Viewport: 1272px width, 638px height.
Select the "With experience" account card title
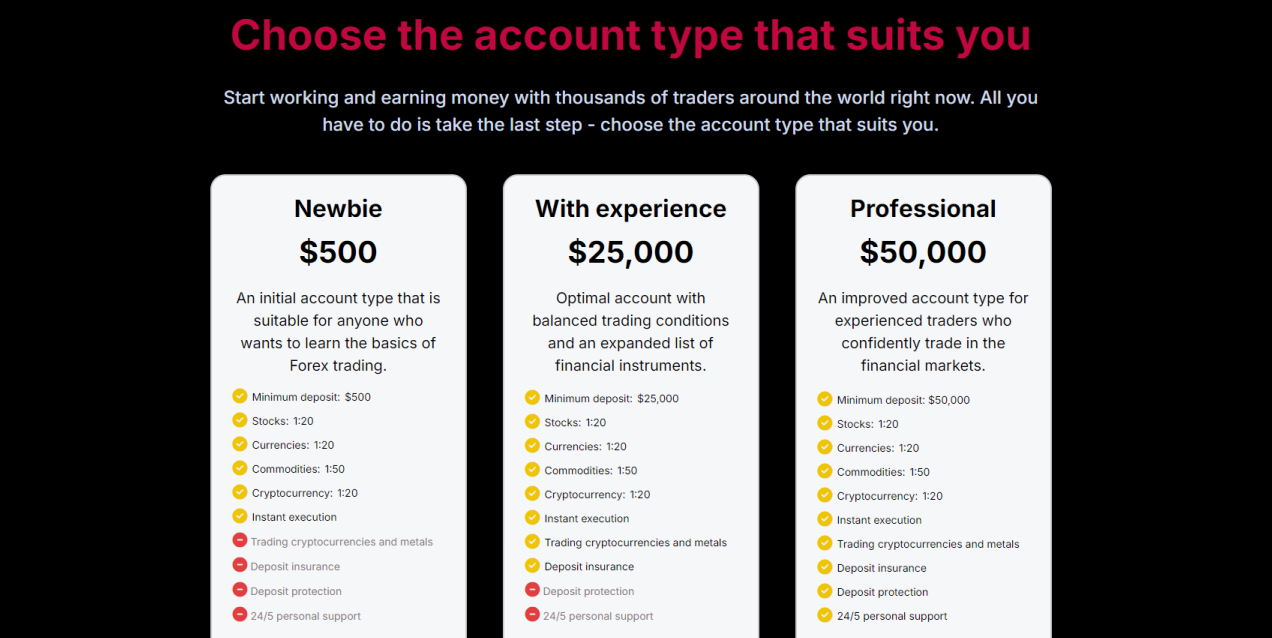[631, 209]
